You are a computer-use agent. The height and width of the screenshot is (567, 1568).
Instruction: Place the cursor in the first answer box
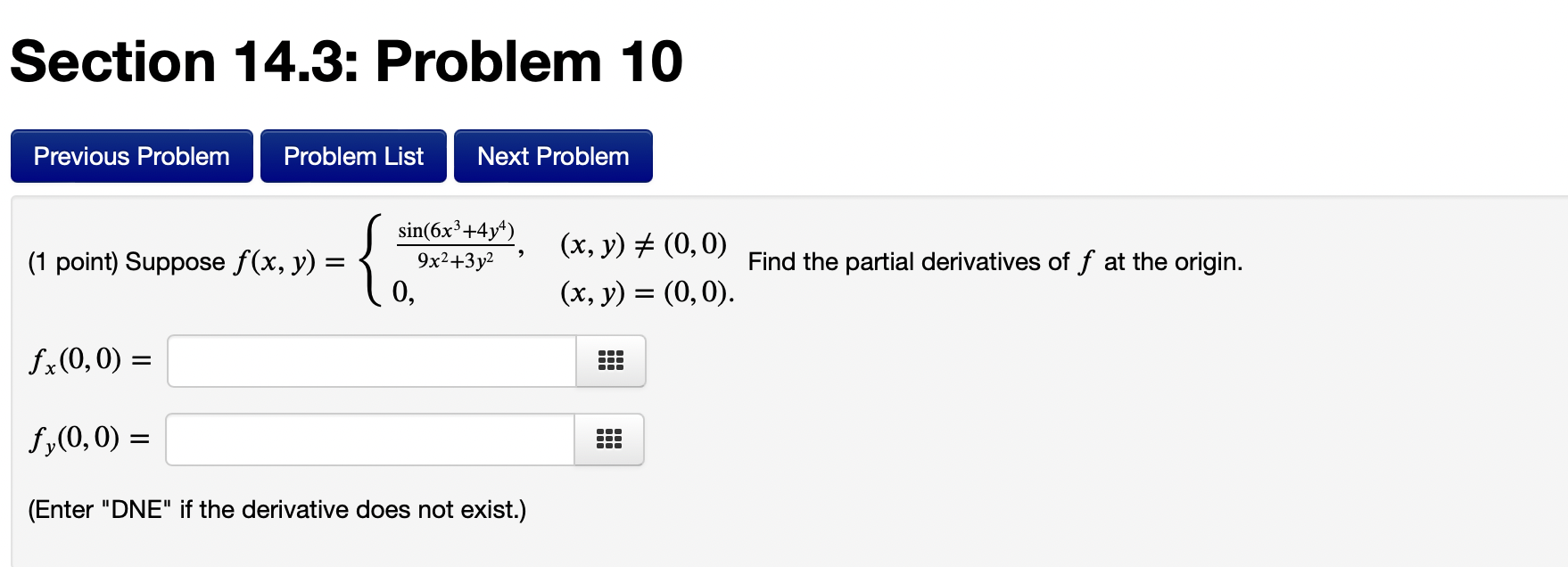366,361
